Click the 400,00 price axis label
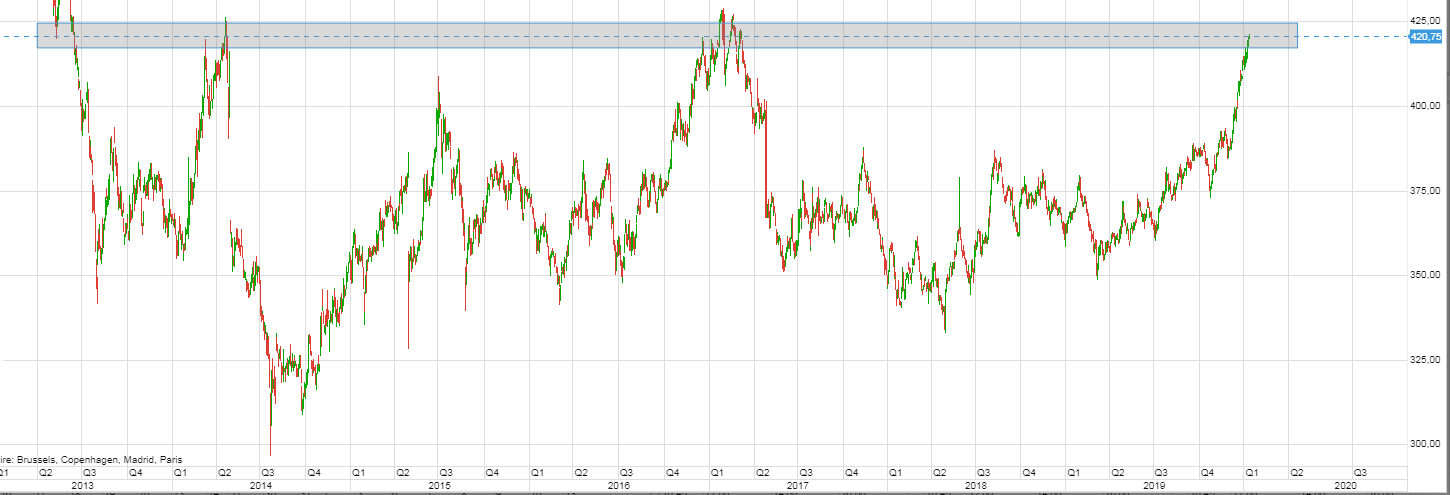 1424,105
